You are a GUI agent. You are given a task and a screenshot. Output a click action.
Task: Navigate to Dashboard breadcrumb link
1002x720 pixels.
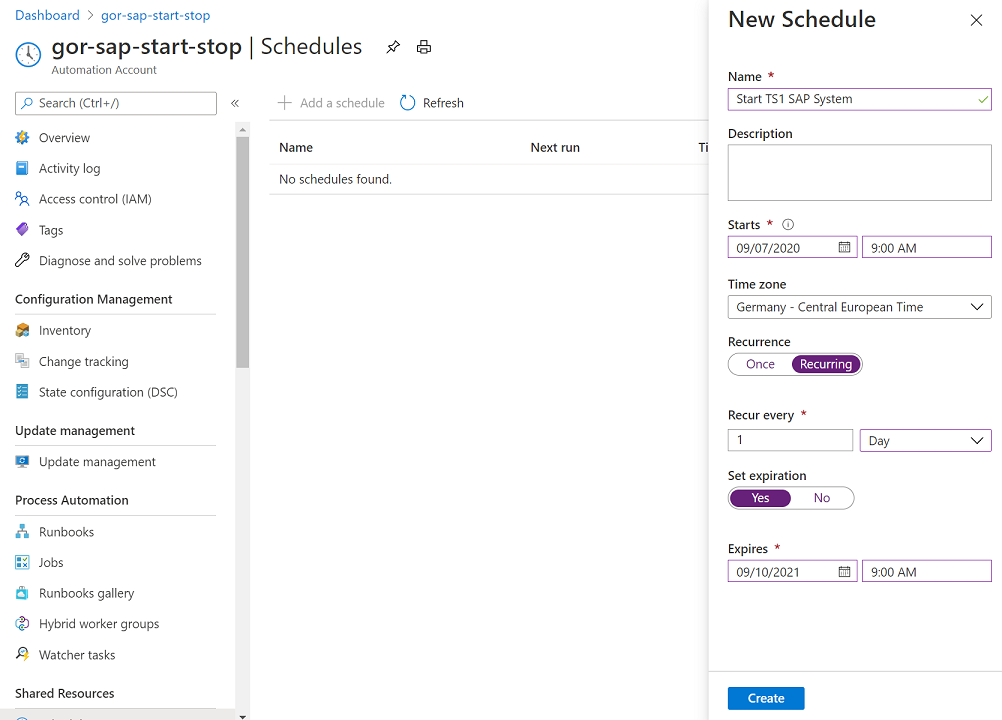tap(47, 15)
